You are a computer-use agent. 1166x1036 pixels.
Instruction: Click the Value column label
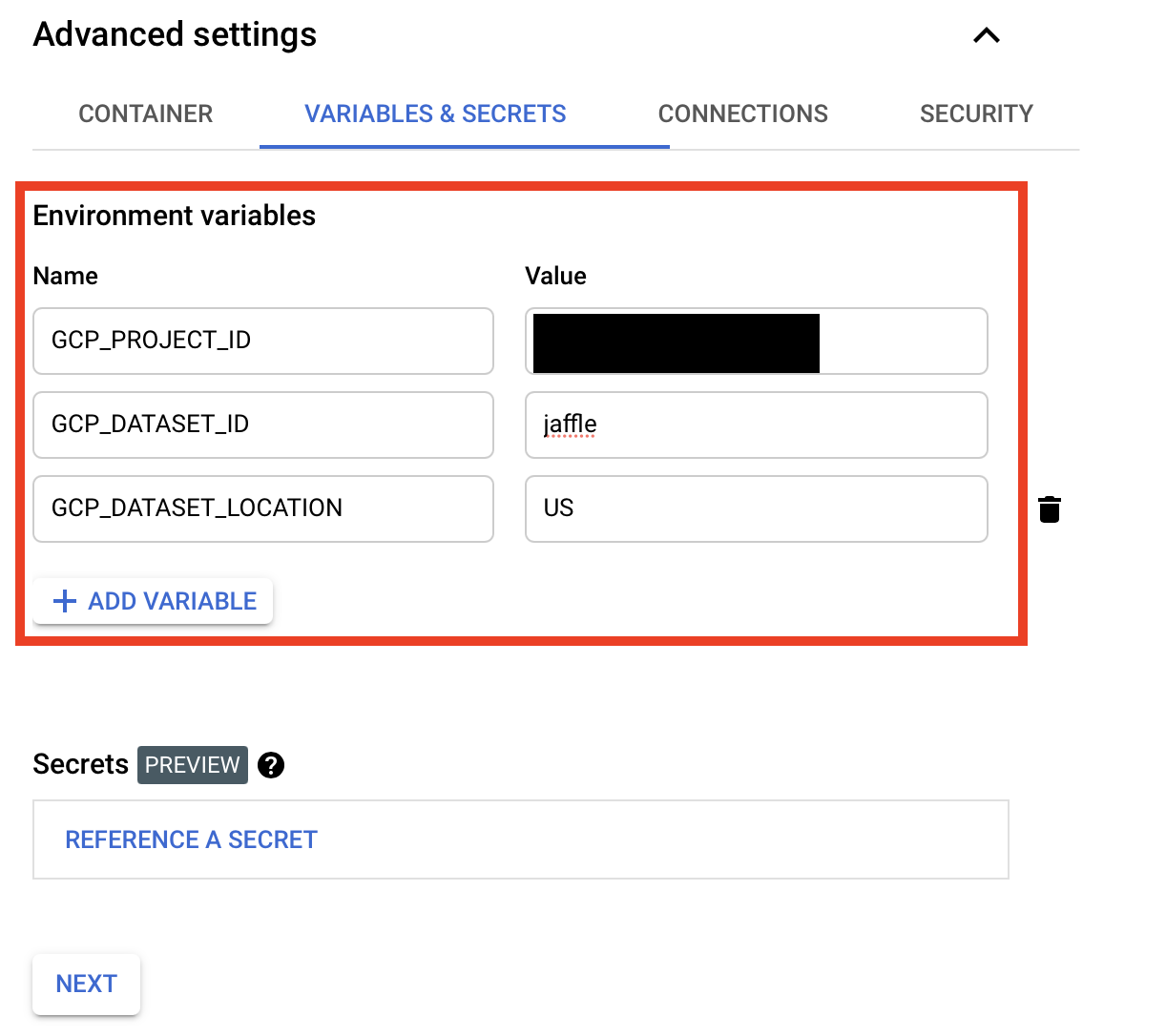[556, 276]
